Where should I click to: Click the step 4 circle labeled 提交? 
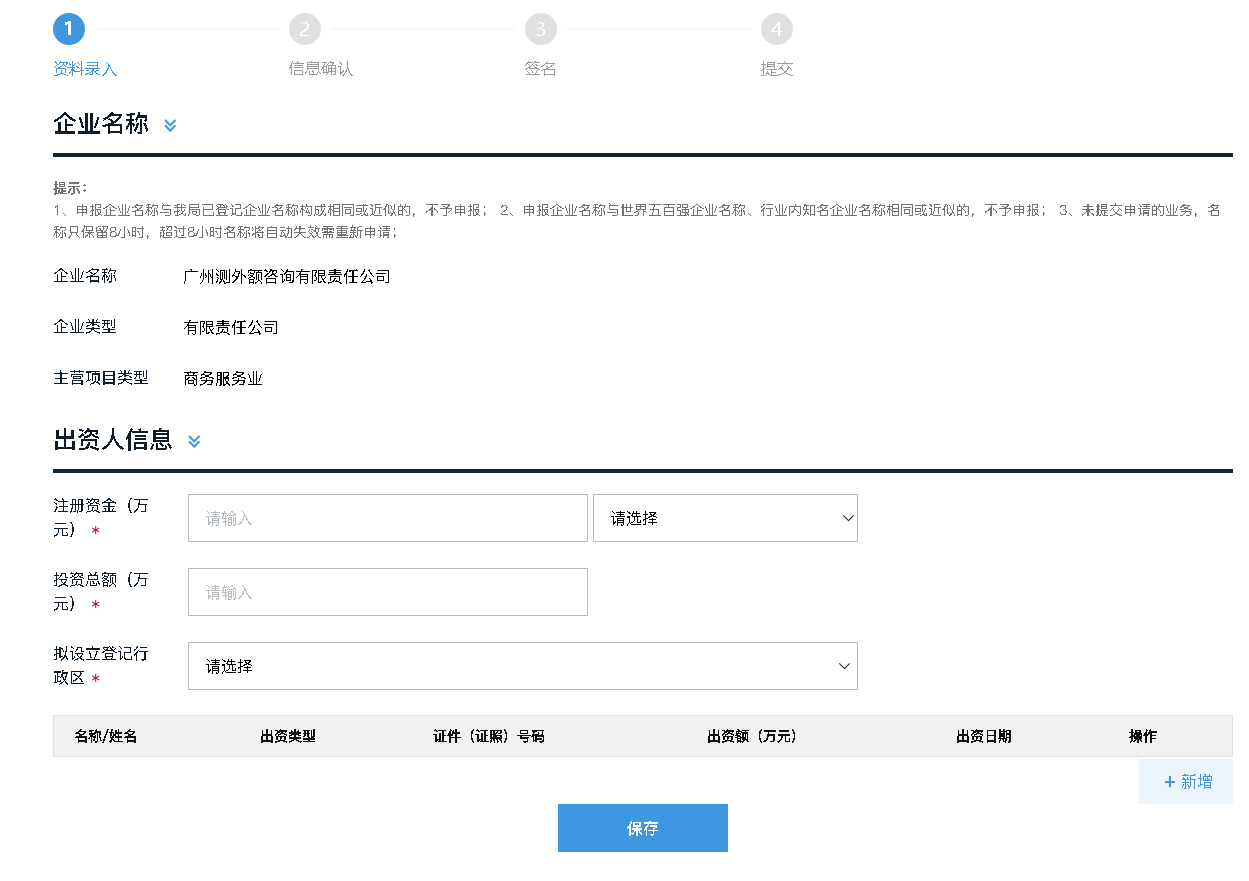[777, 28]
